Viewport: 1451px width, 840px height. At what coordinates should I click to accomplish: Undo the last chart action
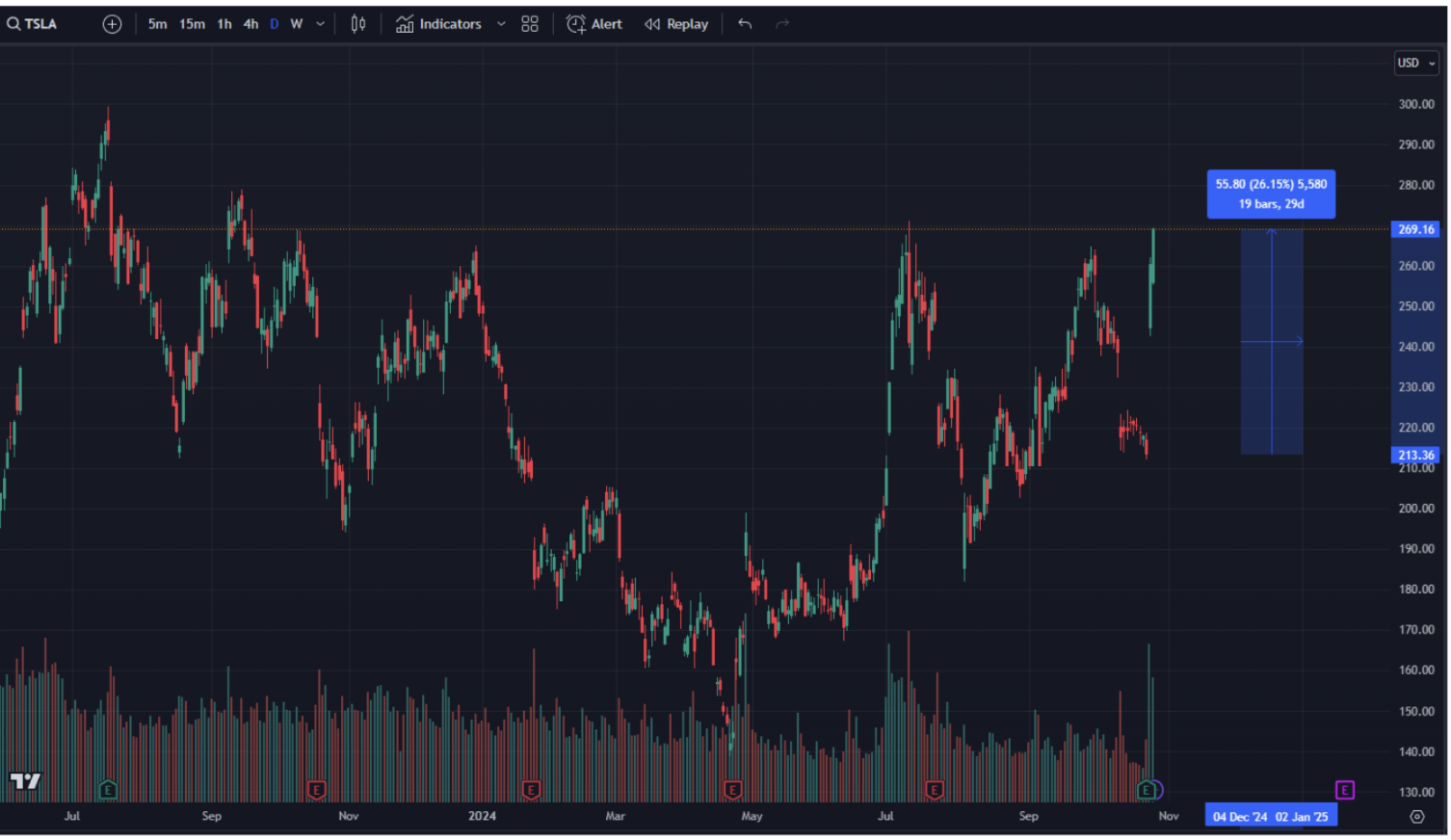[745, 24]
